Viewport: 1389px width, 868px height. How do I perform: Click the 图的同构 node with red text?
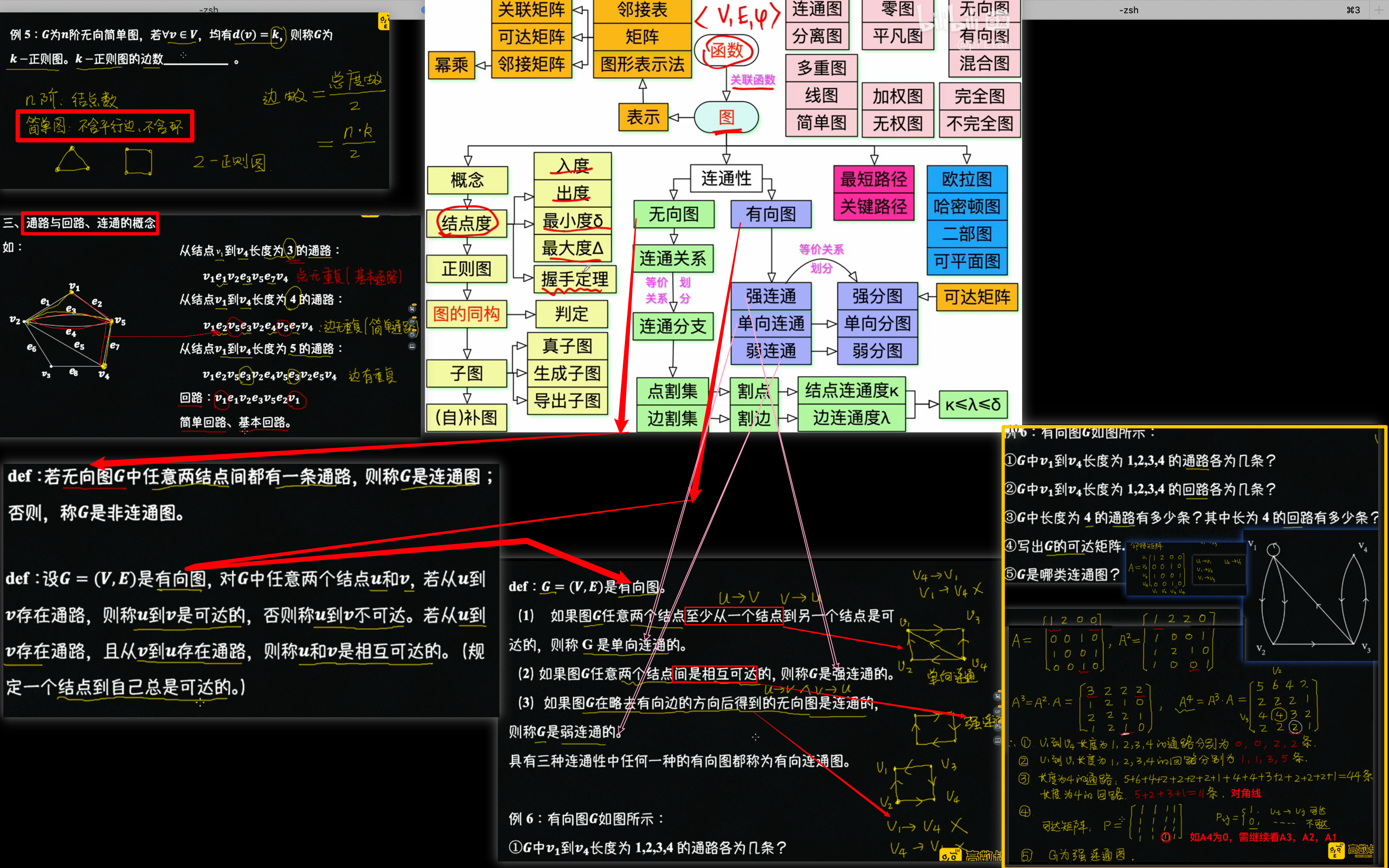click(467, 314)
